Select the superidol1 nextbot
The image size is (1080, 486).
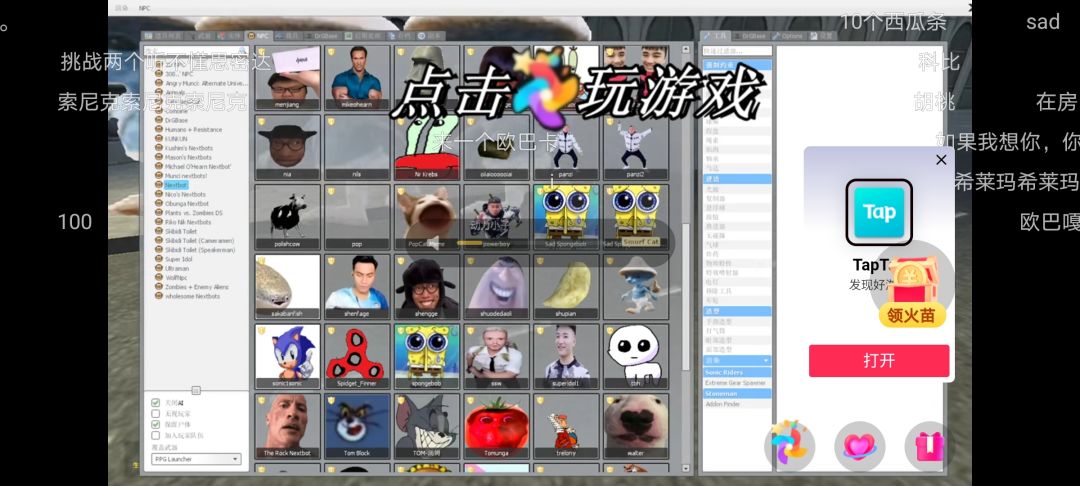point(565,357)
